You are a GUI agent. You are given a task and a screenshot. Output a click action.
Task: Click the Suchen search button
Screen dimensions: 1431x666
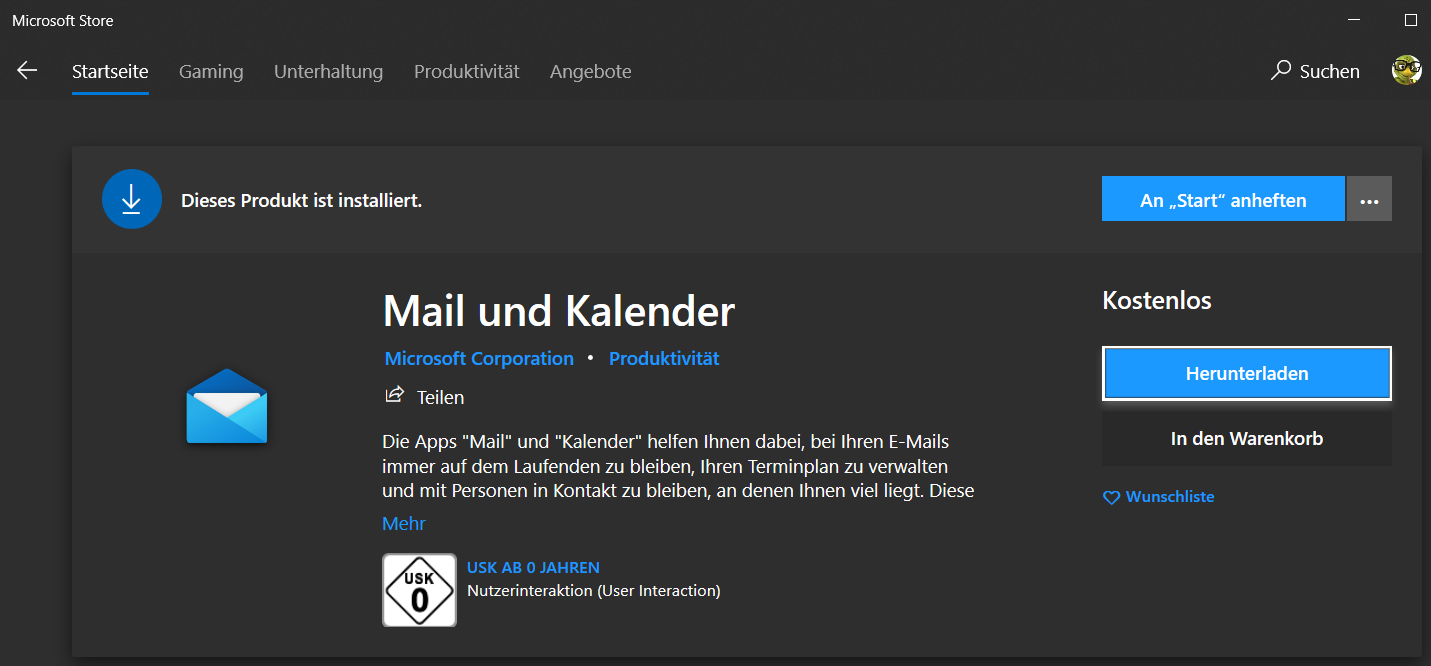pyautogui.click(x=1315, y=71)
